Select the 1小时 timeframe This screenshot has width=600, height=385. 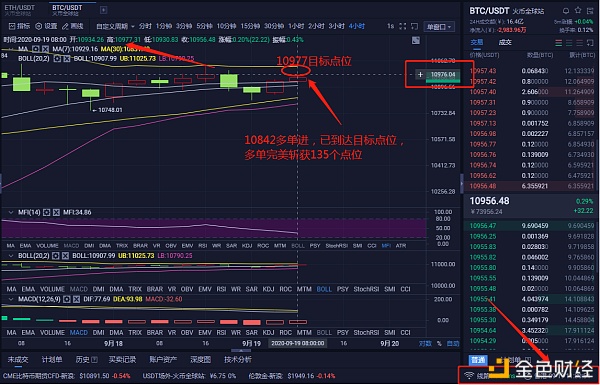click(x=296, y=26)
